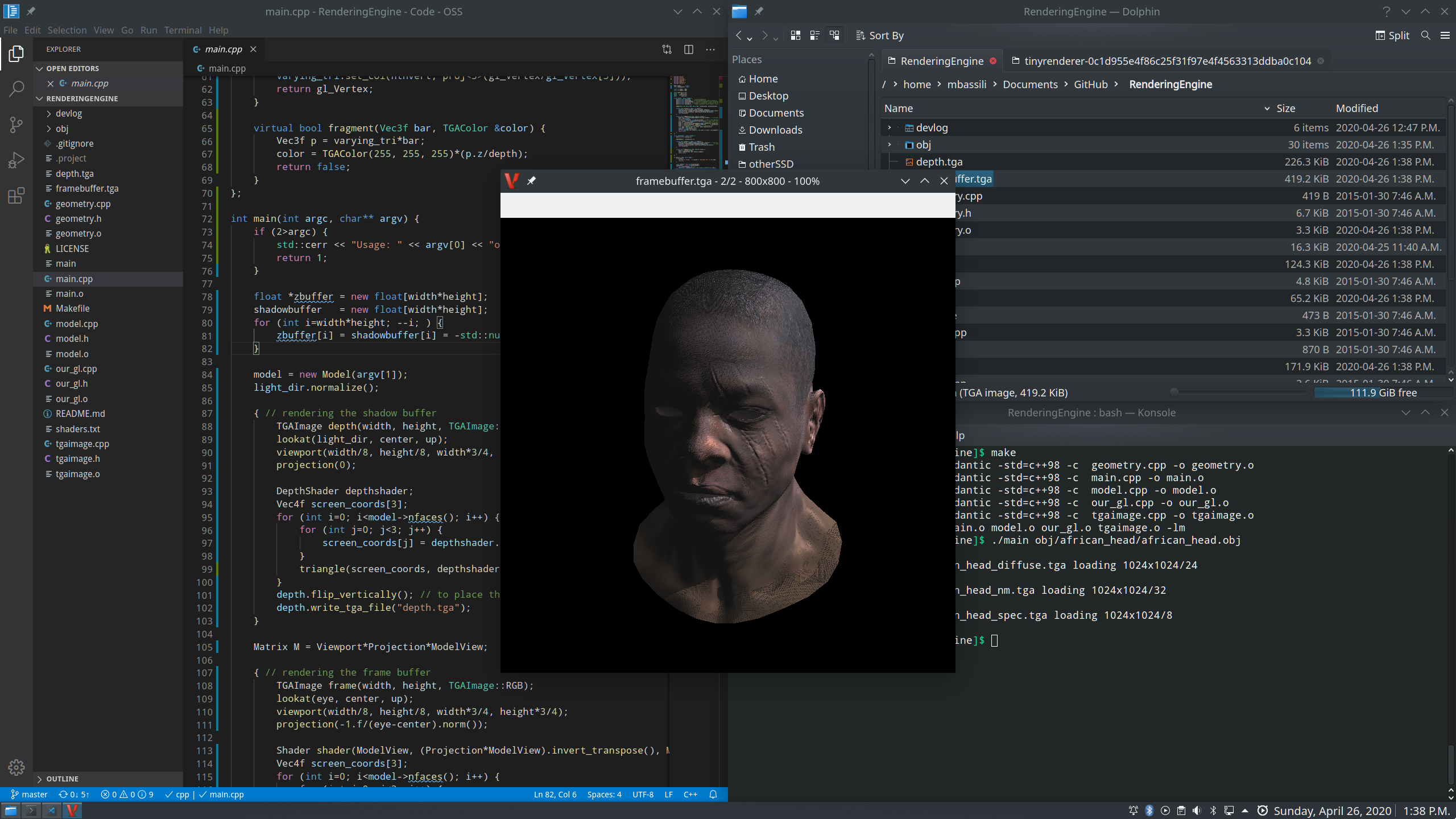The height and width of the screenshot is (819, 1456).
Task: Open the File menu in Code
Action: (10, 30)
